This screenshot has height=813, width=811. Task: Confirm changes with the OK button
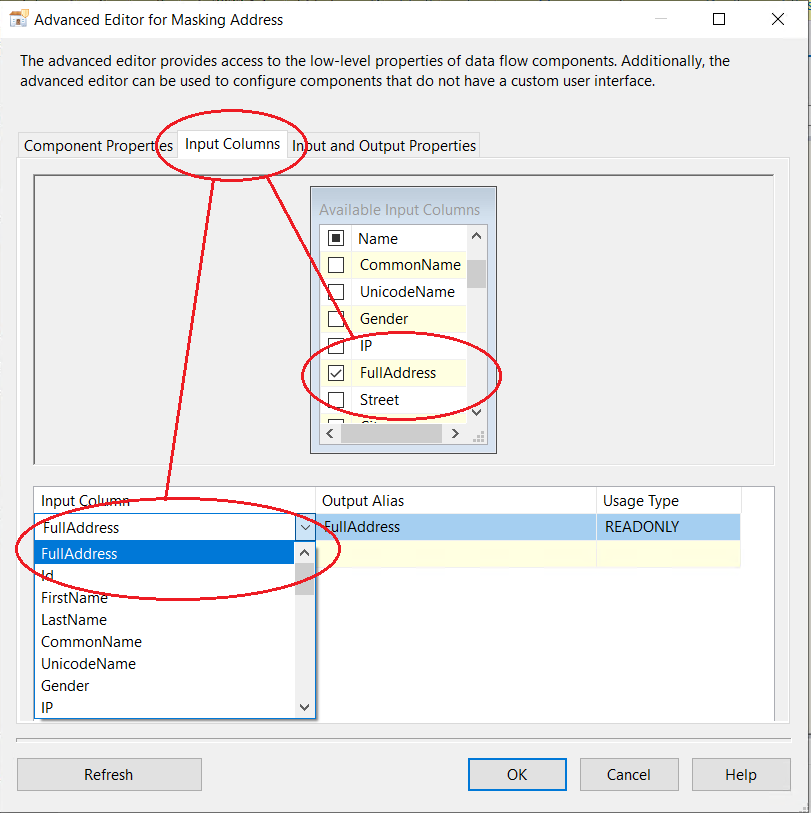pos(517,774)
